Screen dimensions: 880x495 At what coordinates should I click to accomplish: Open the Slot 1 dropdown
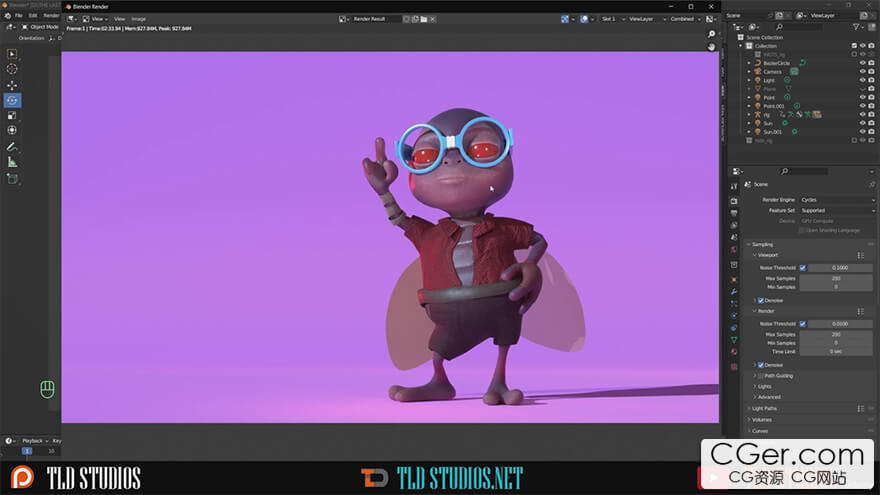point(612,19)
